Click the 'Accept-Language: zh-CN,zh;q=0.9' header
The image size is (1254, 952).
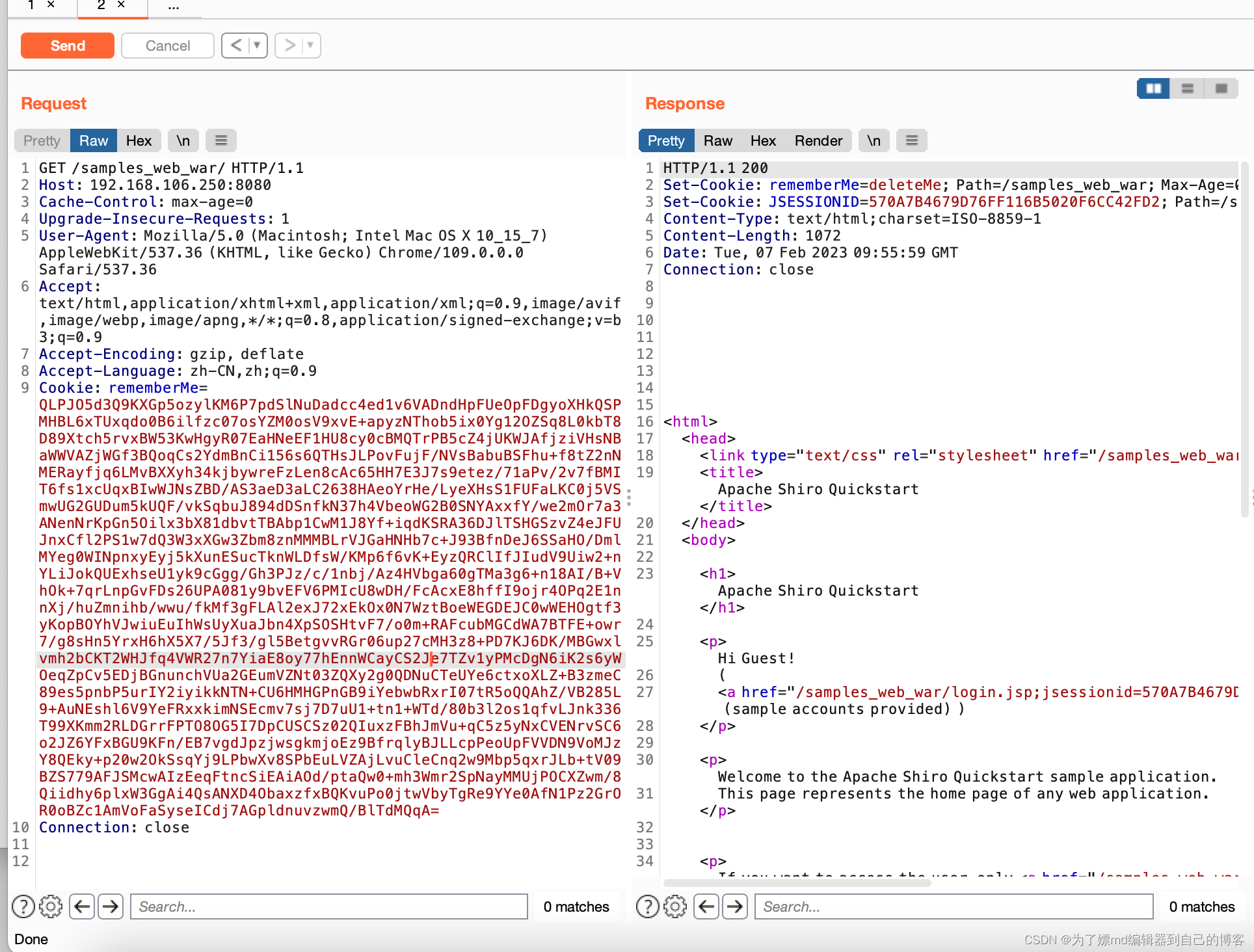[x=178, y=371]
